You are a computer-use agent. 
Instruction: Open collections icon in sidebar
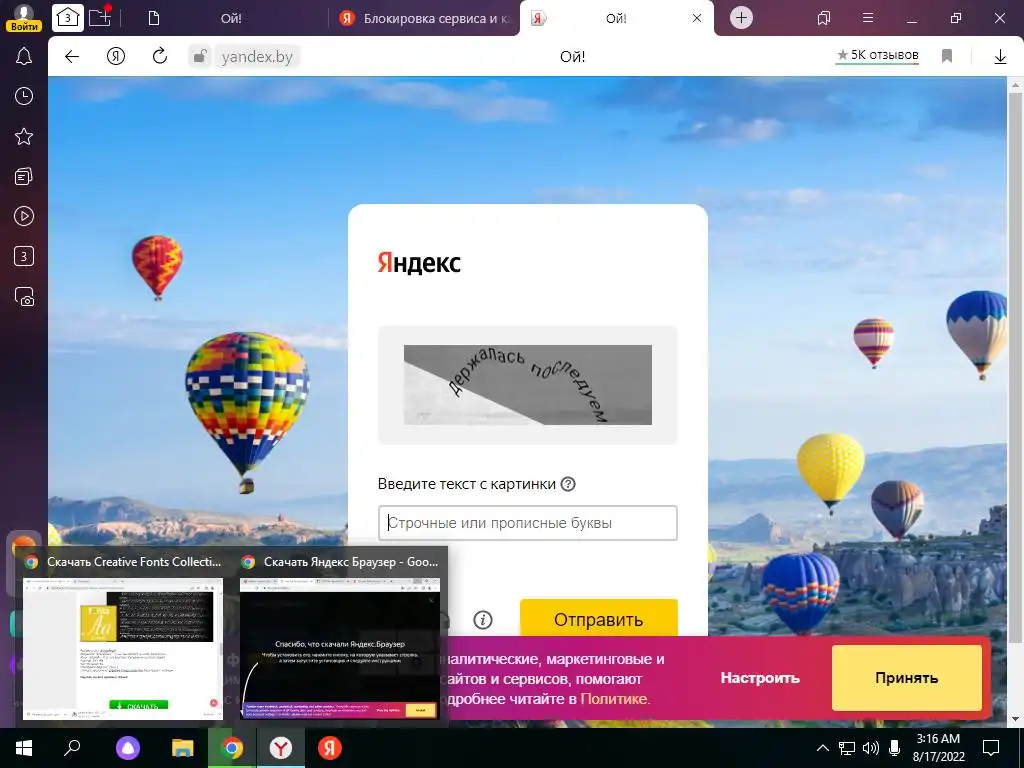(24, 176)
